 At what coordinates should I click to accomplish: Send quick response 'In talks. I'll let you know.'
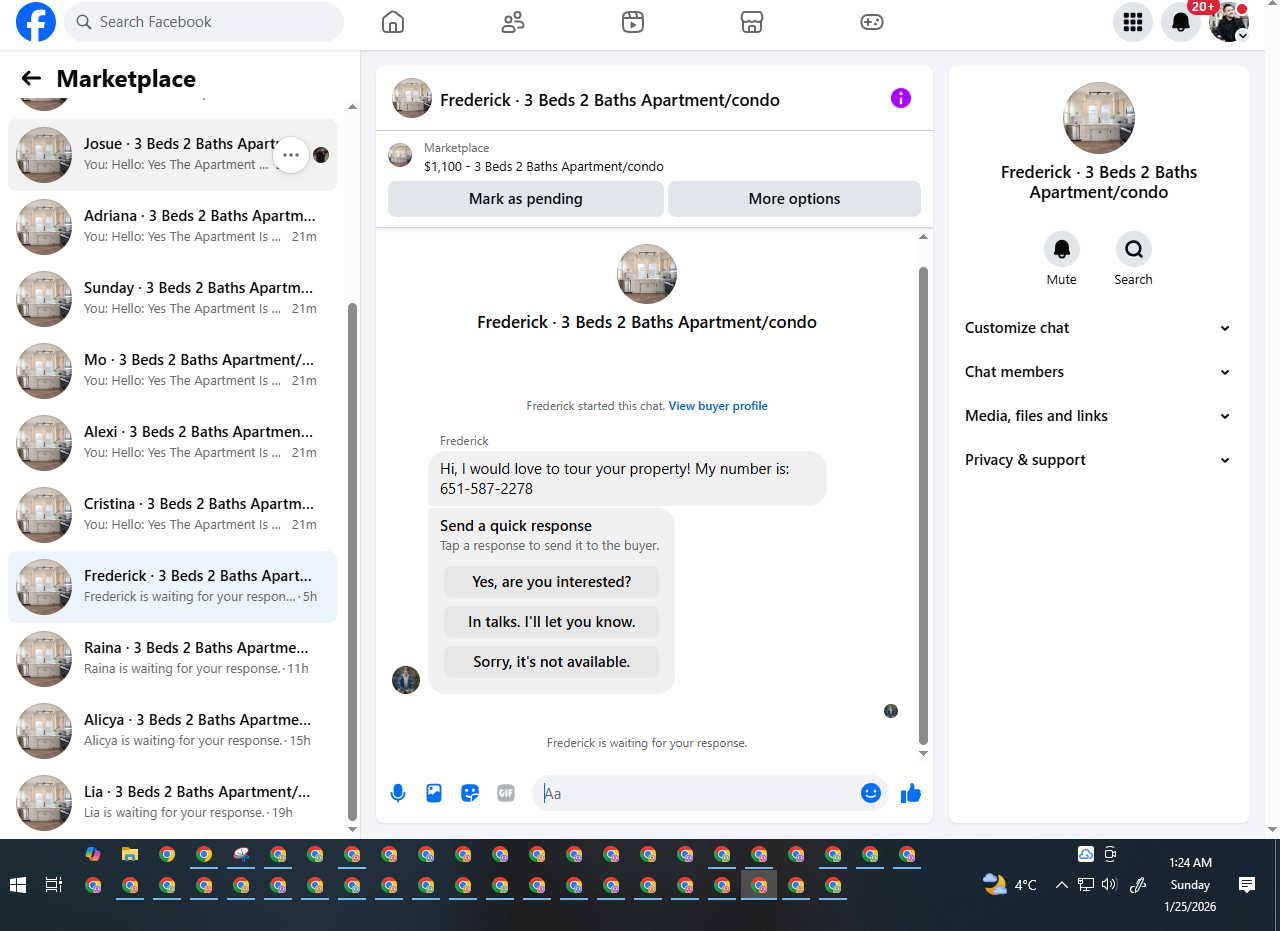(x=552, y=622)
